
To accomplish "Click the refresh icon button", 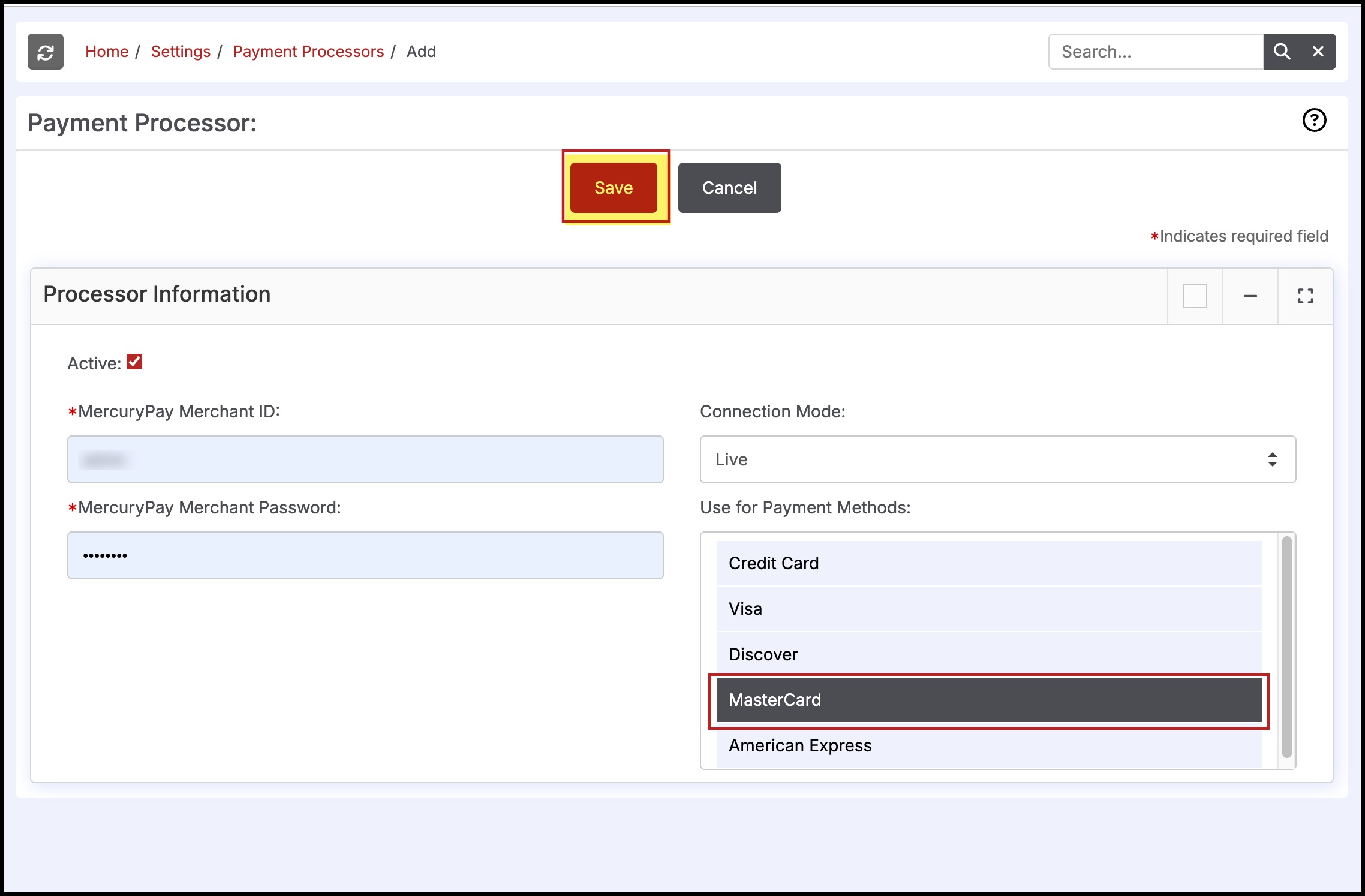I will tap(46, 52).
